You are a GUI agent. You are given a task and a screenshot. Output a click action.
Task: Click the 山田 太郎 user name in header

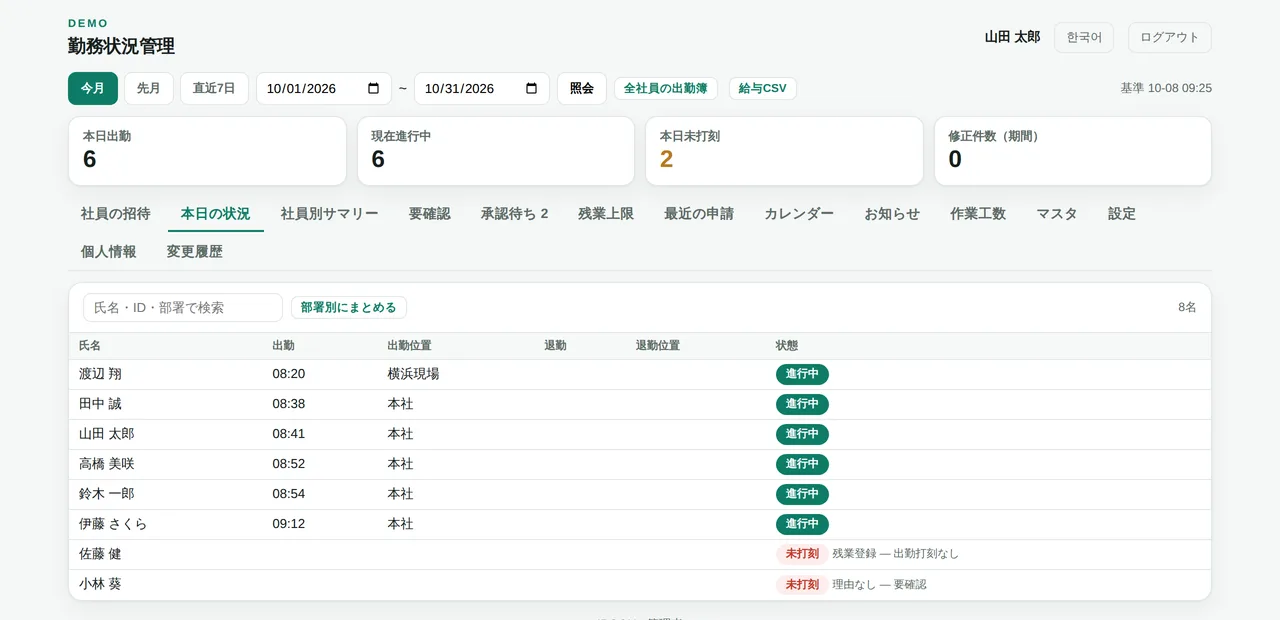[1012, 37]
